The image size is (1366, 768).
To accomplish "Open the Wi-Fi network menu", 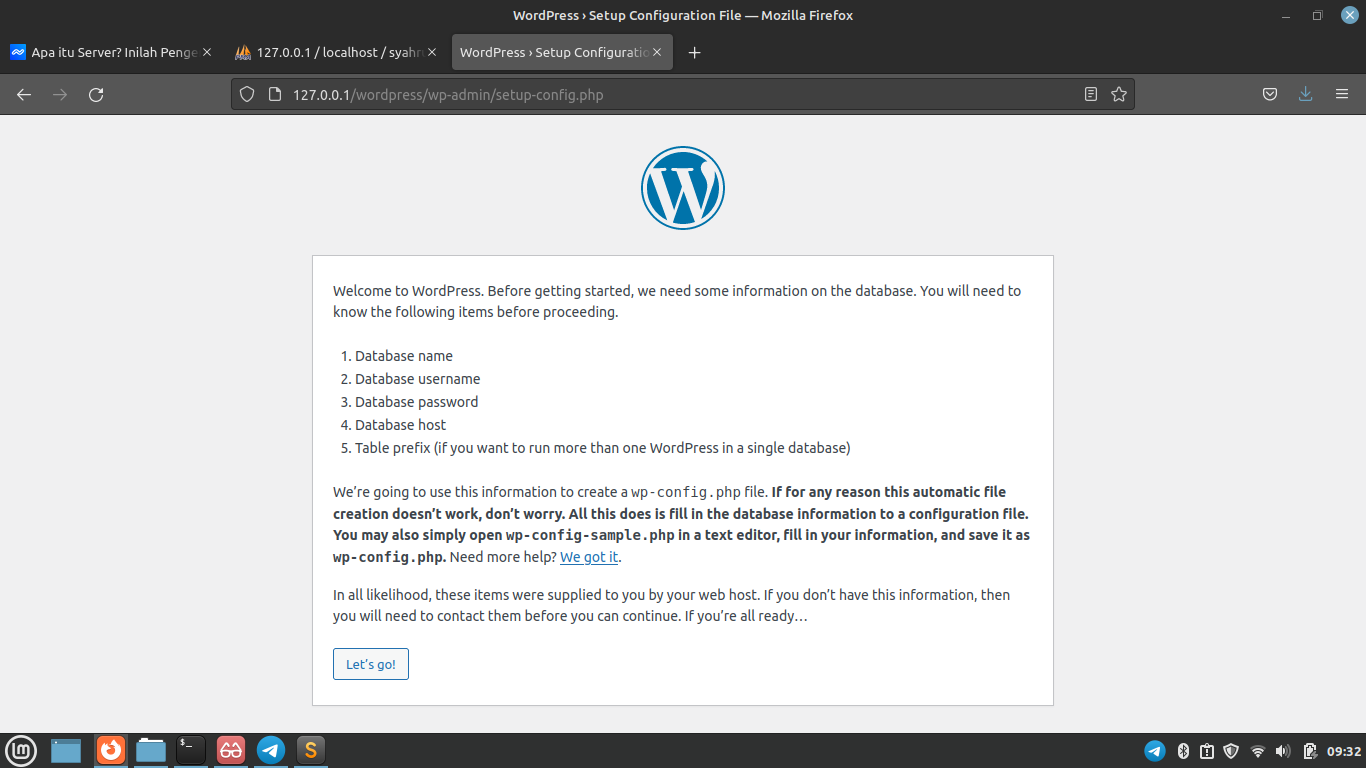I will 1258,751.
